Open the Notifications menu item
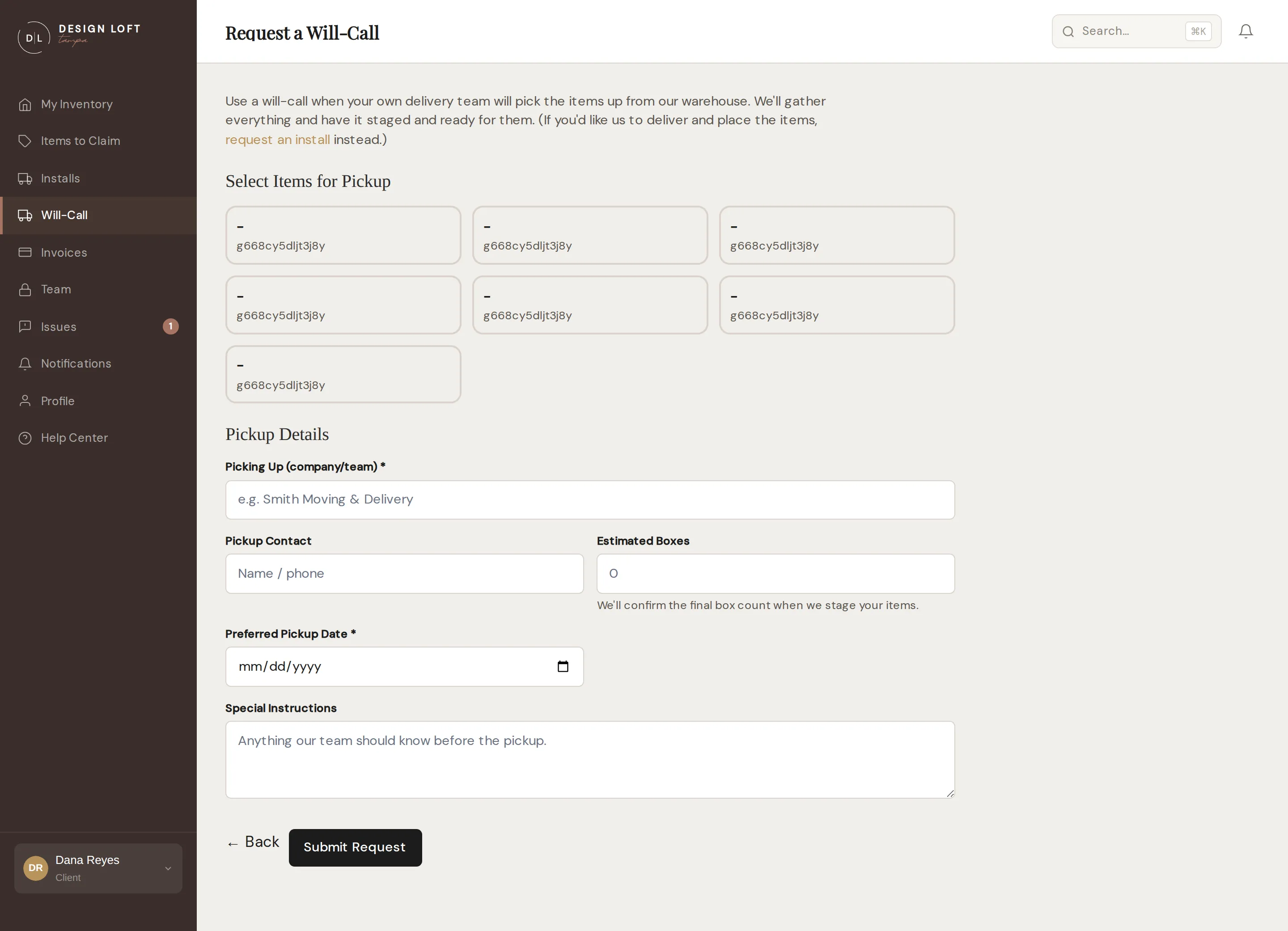This screenshot has width=1288, height=931. [x=99, y=363]
